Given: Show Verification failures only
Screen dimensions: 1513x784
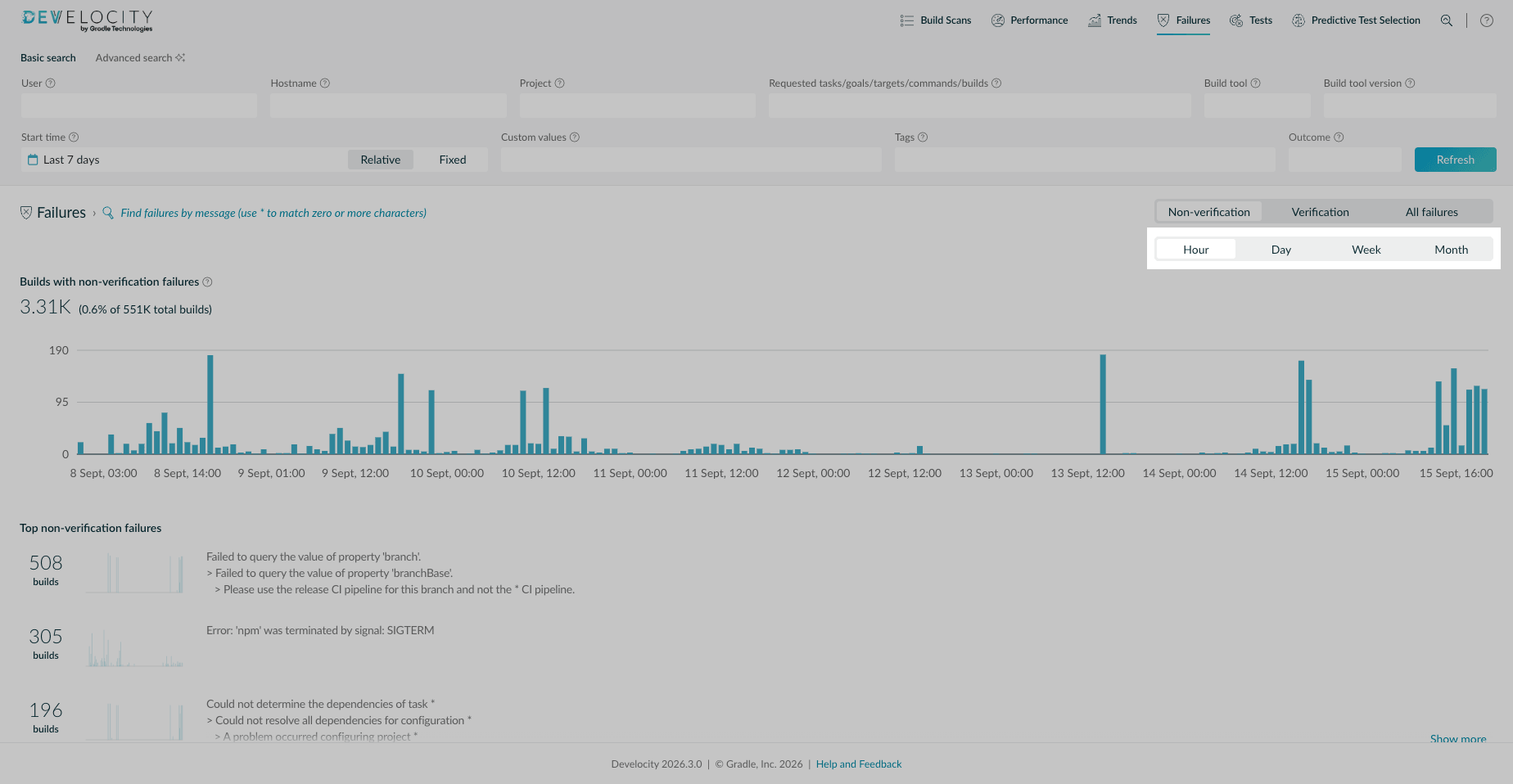Looking at the screenshot, I should tap(1321, 212).
